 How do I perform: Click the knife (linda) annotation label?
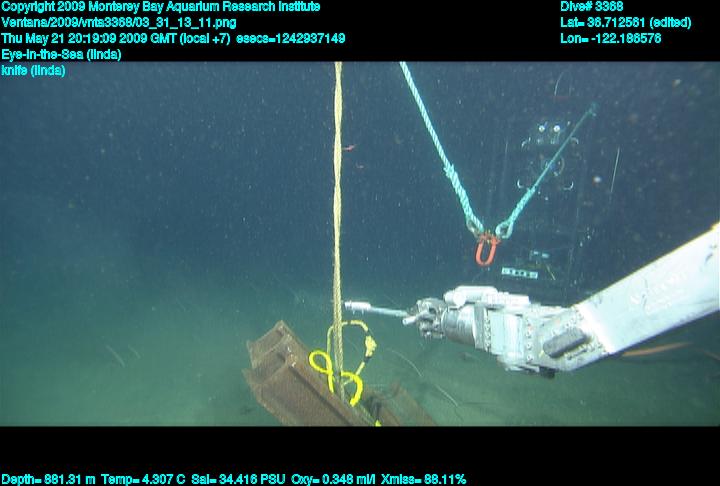(33, 70)
